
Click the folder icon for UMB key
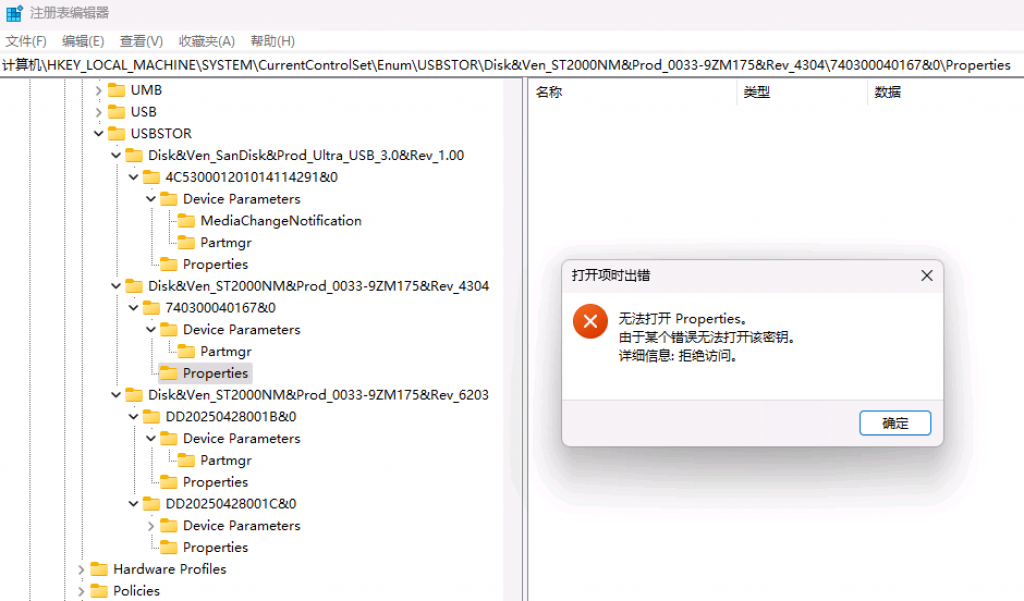[x=116, y=90]
